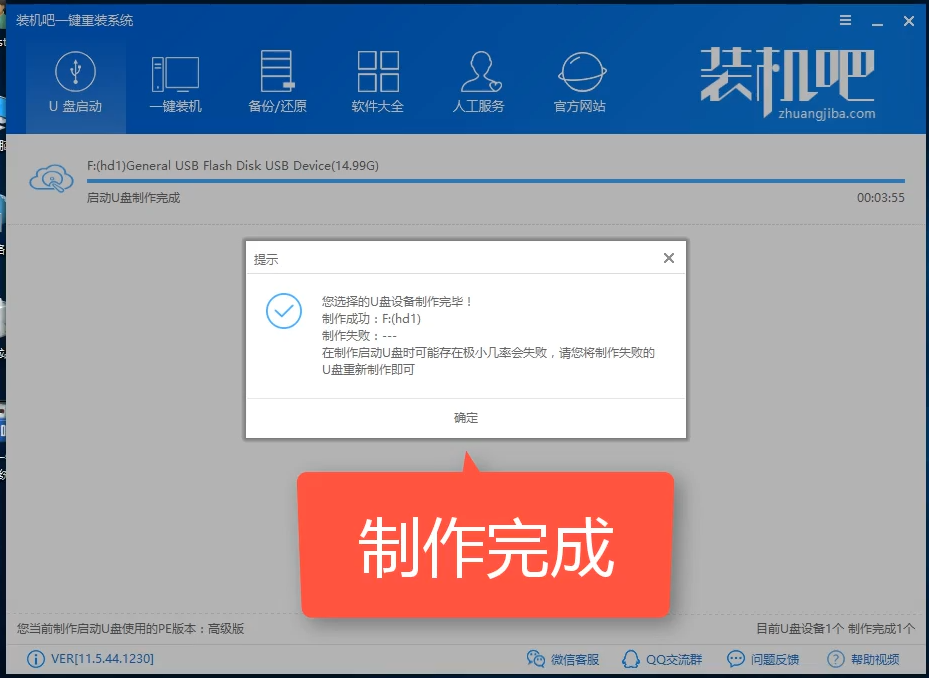Click the red 制作完成 callout banner
This screenshot has width=929, height=678.
point(484,545)
